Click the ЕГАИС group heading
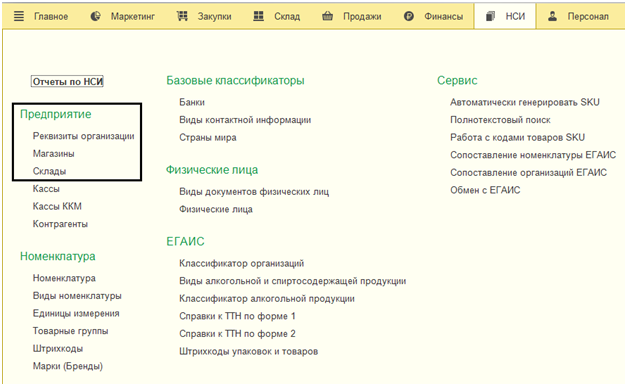The width and height of the screenshot is (627, 386). tap(185, 242)
